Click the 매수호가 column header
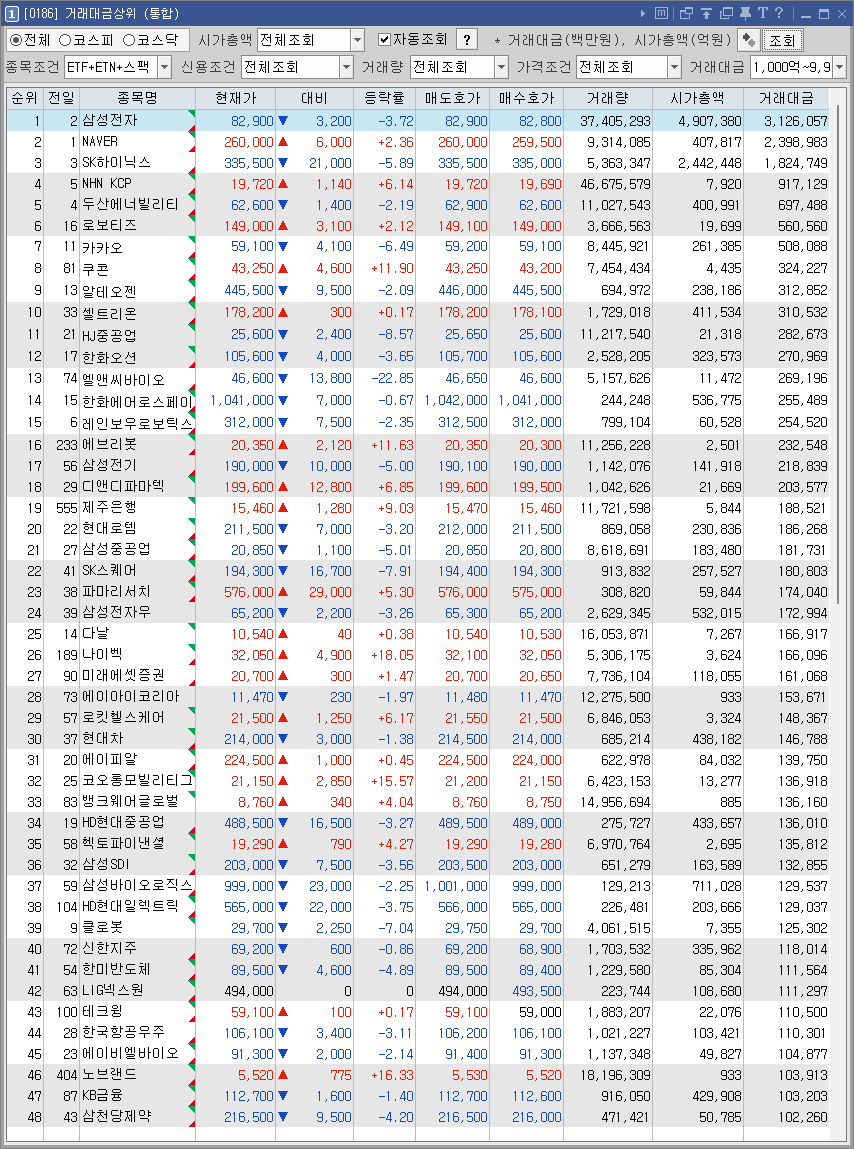Image resolution: width=854 pixels, height=1149 pixels. pyautogui.click(x=526, y=98)
